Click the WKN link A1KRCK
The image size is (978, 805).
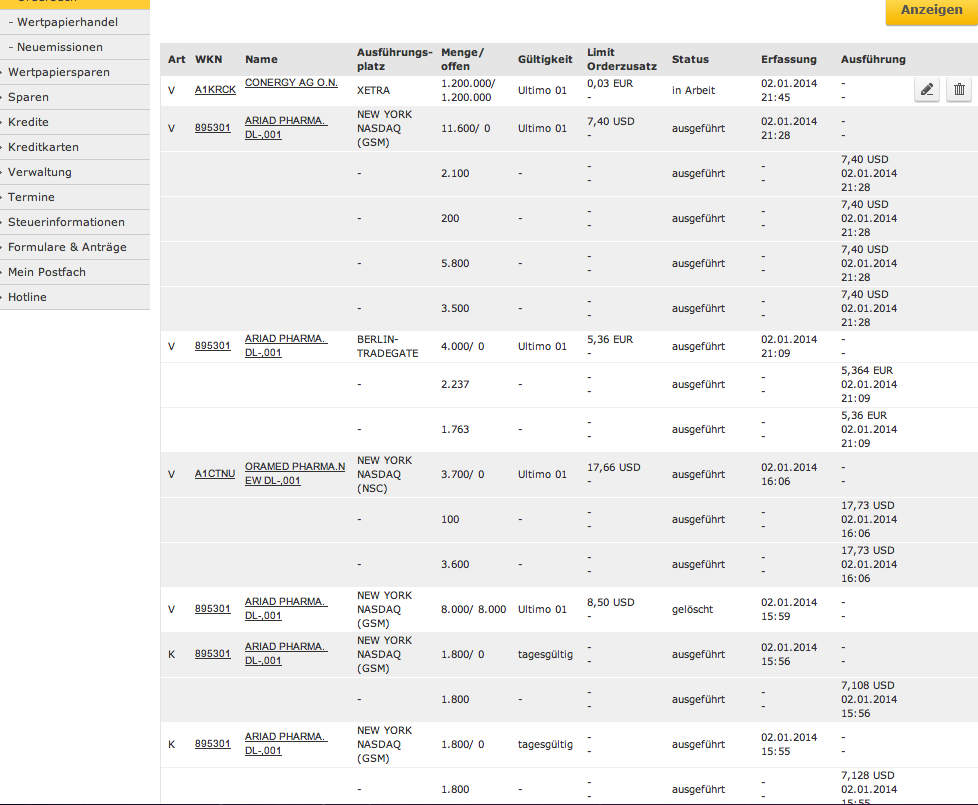(215, 89)
